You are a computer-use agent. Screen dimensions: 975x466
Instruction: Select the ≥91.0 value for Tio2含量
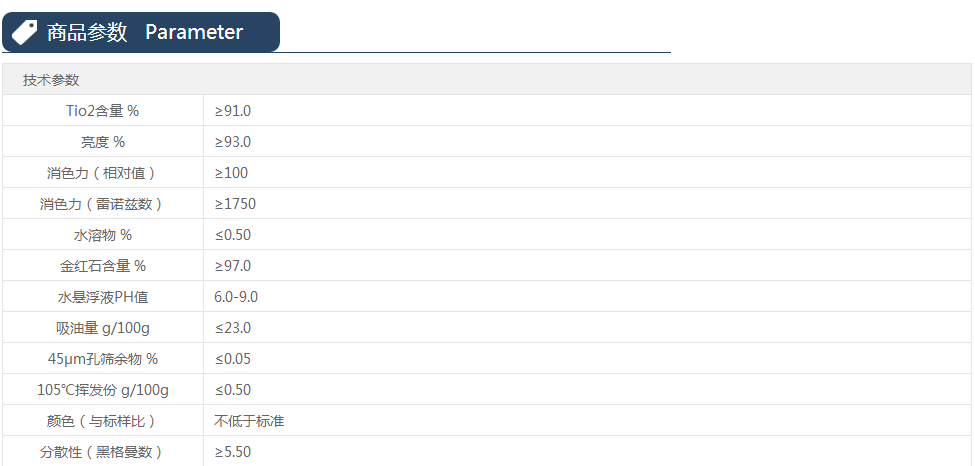(x=233, y=111)
